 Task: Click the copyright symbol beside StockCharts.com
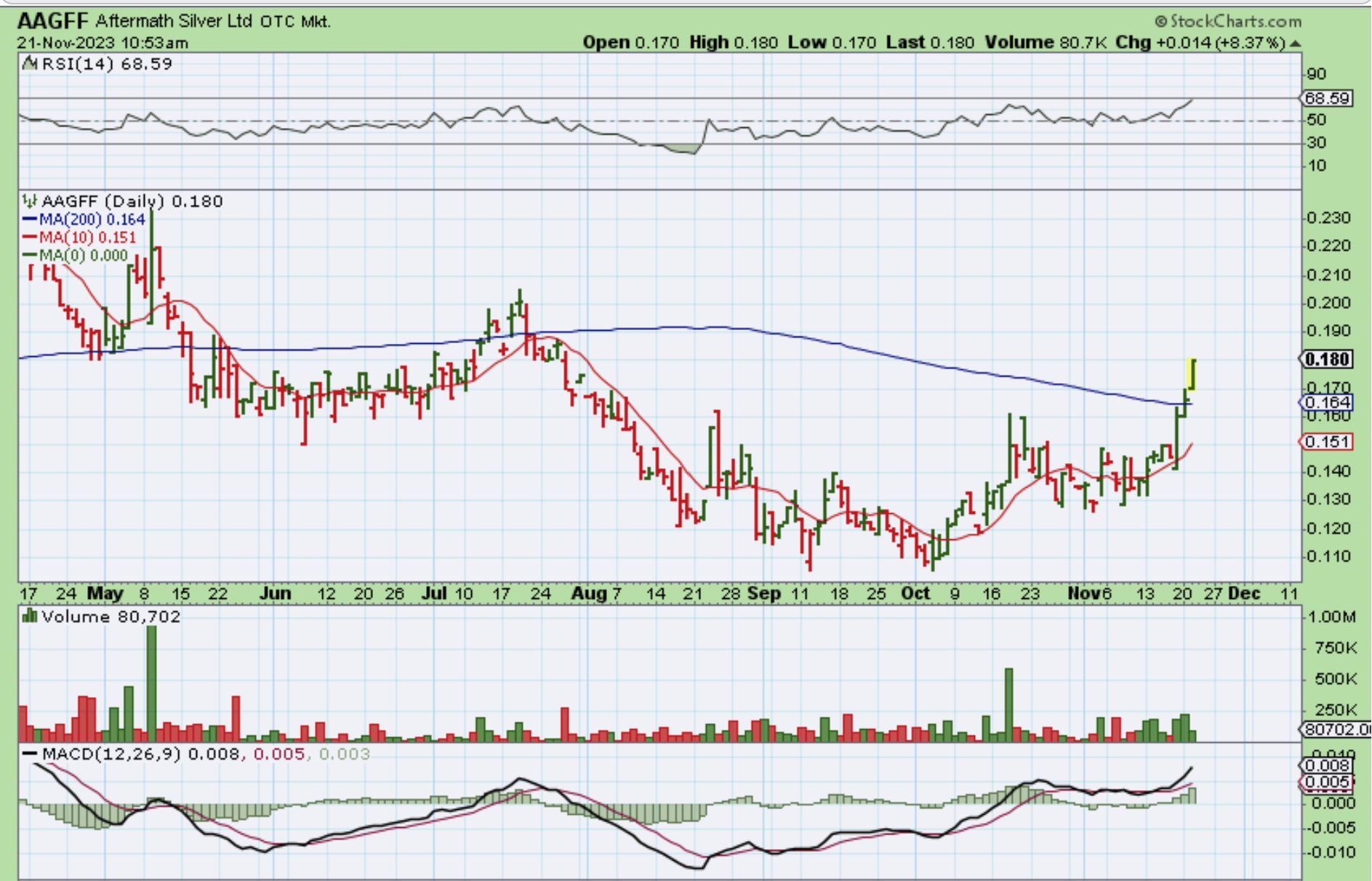(1160, 22)
